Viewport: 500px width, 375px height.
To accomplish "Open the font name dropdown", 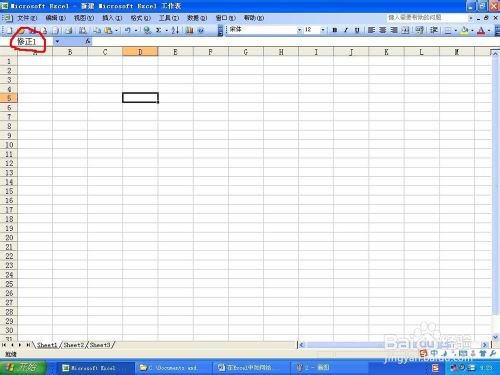I will pos(299,30).
